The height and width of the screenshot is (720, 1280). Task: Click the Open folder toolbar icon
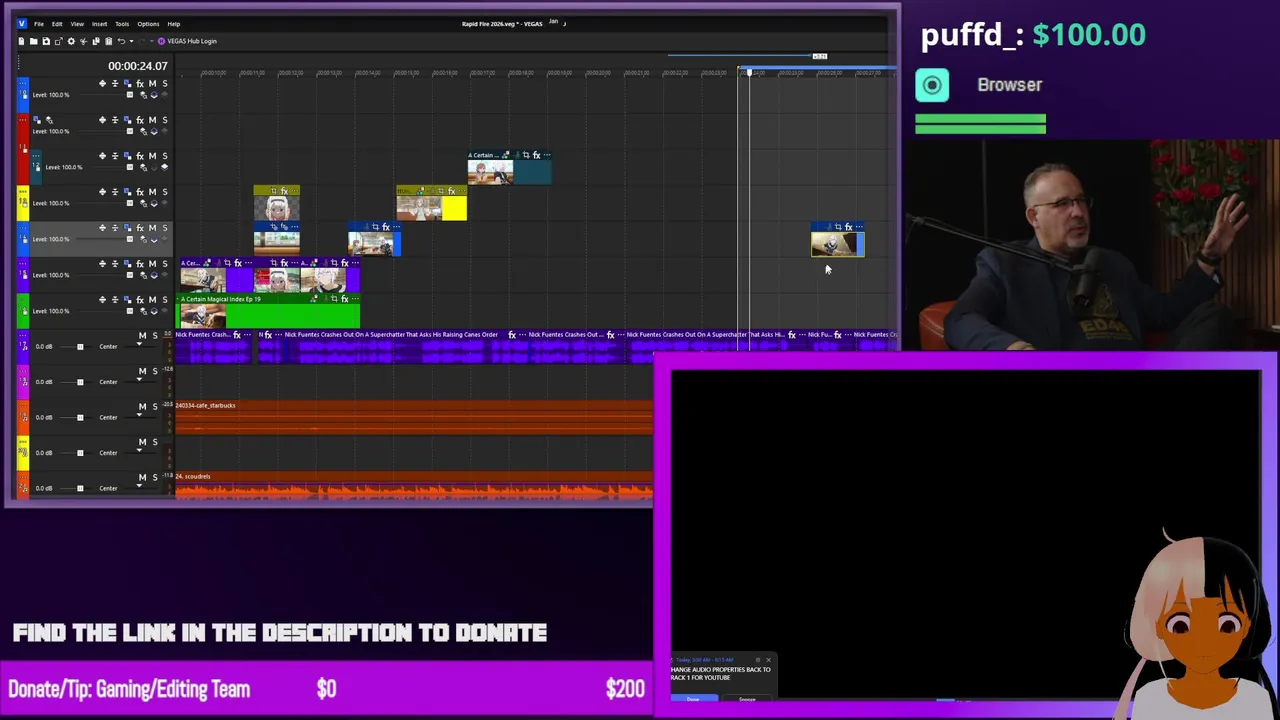click(x=33, y=41)
